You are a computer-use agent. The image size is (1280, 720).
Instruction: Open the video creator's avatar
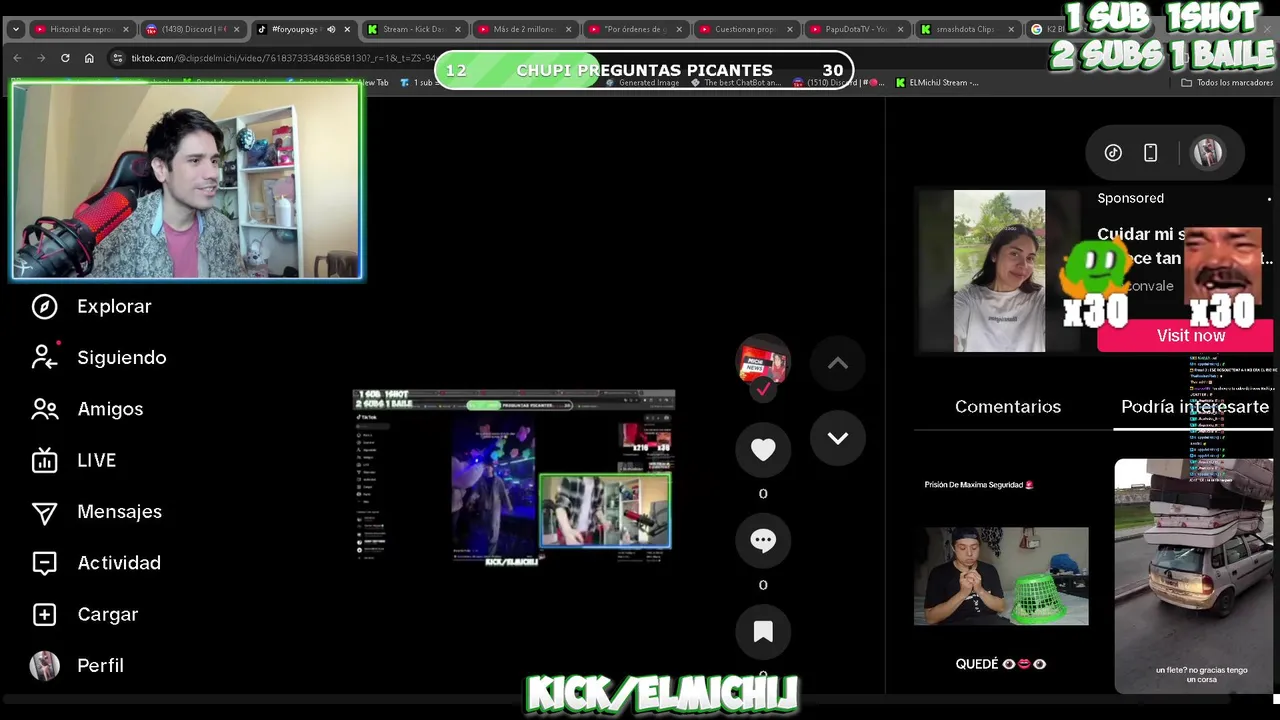[x=763, y=362]
